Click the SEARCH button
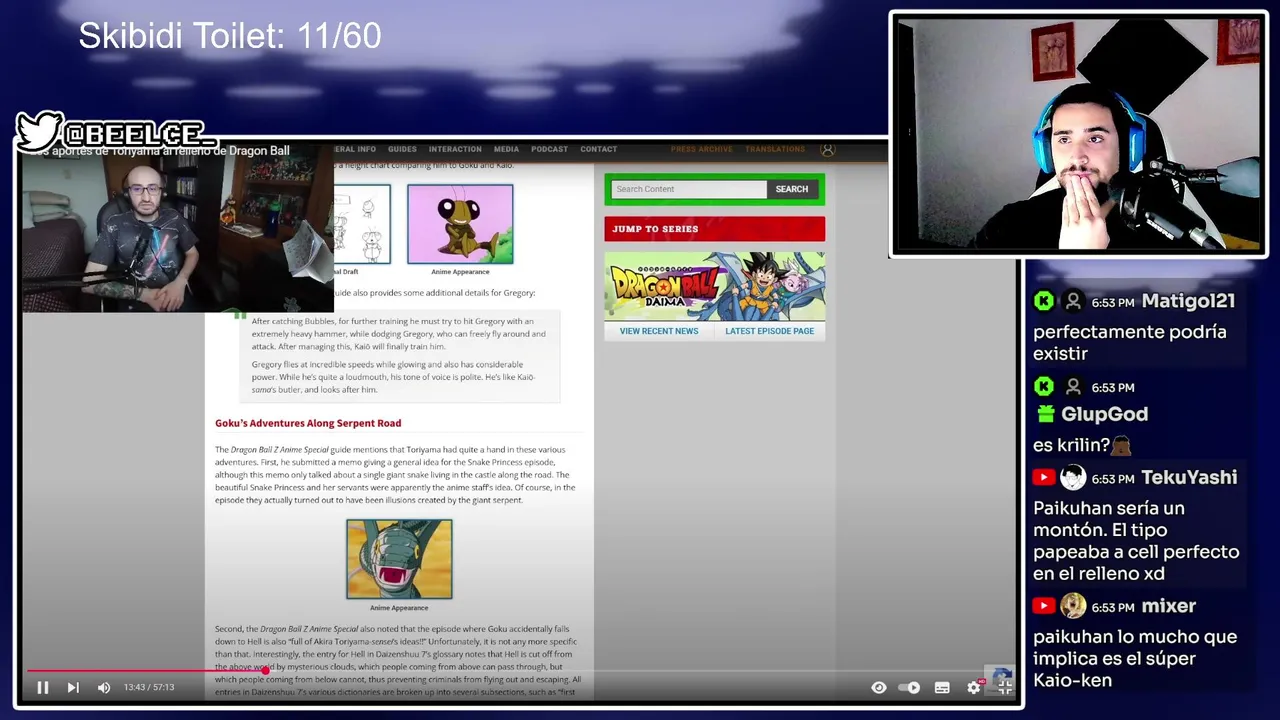 coord(792,189)
